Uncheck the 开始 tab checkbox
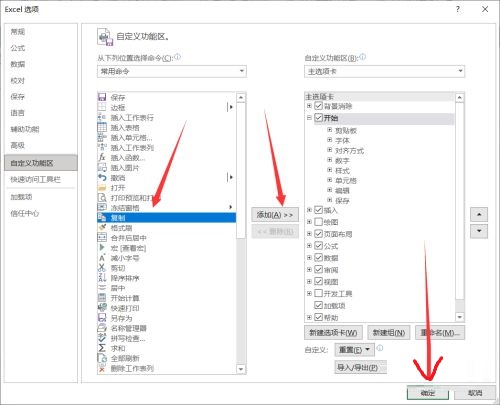This screenshot has height=405, width=500. (x=318, y=117)
